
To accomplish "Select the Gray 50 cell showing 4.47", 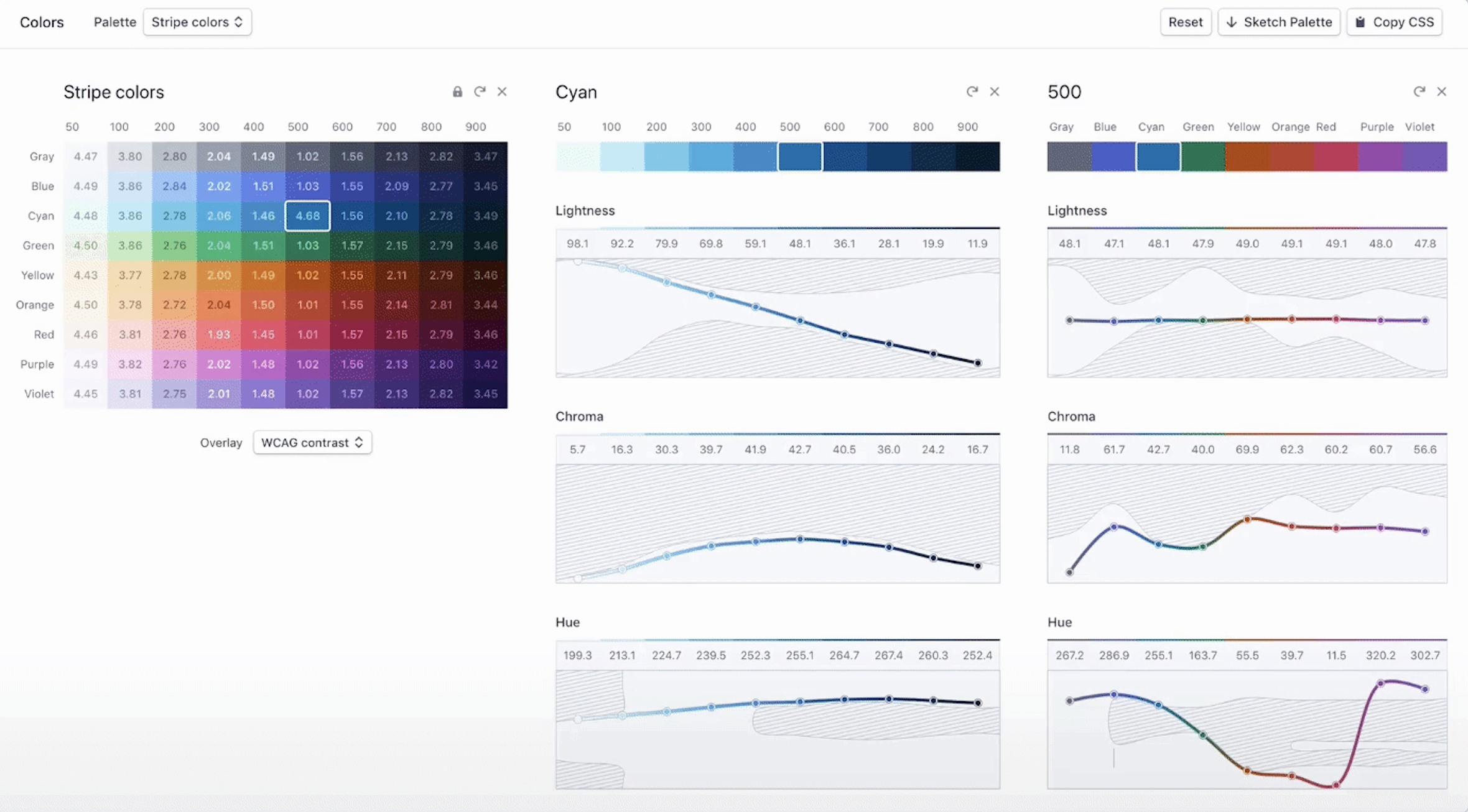I will 85,157.
